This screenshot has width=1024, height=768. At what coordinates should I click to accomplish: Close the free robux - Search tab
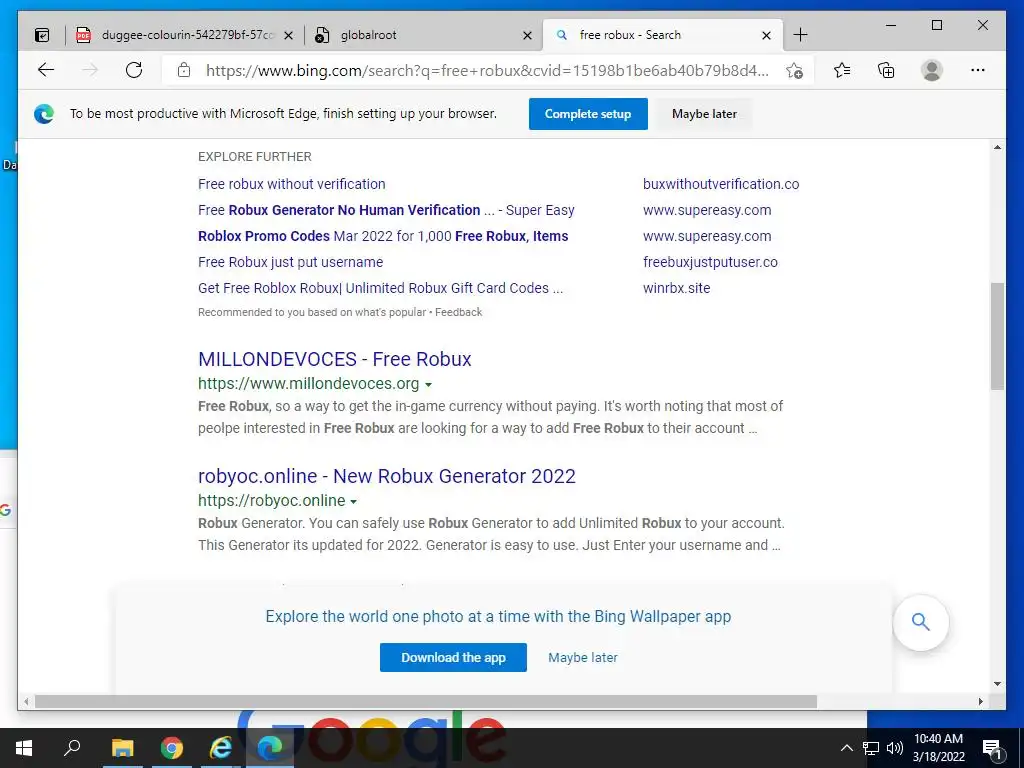pyautogui.click(x=766, y=35)
